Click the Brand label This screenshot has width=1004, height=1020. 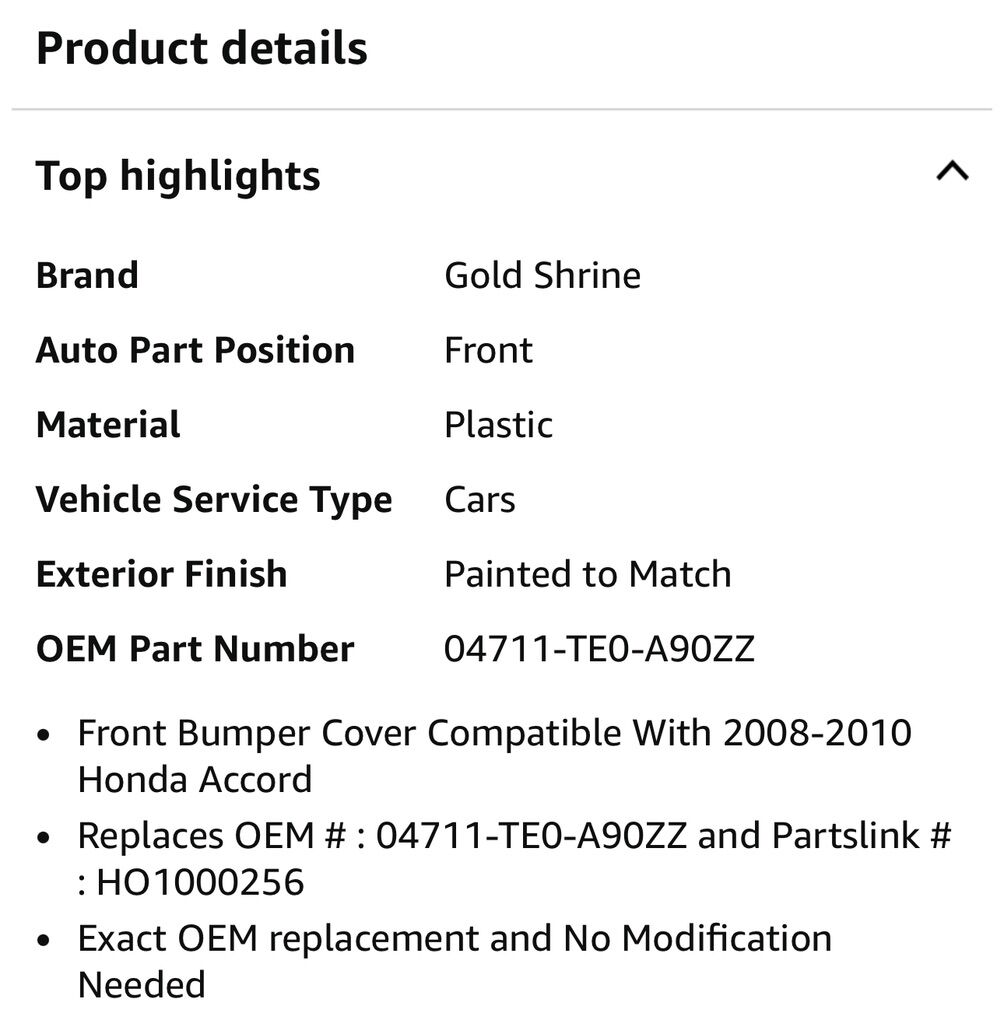tap(87, 275)
